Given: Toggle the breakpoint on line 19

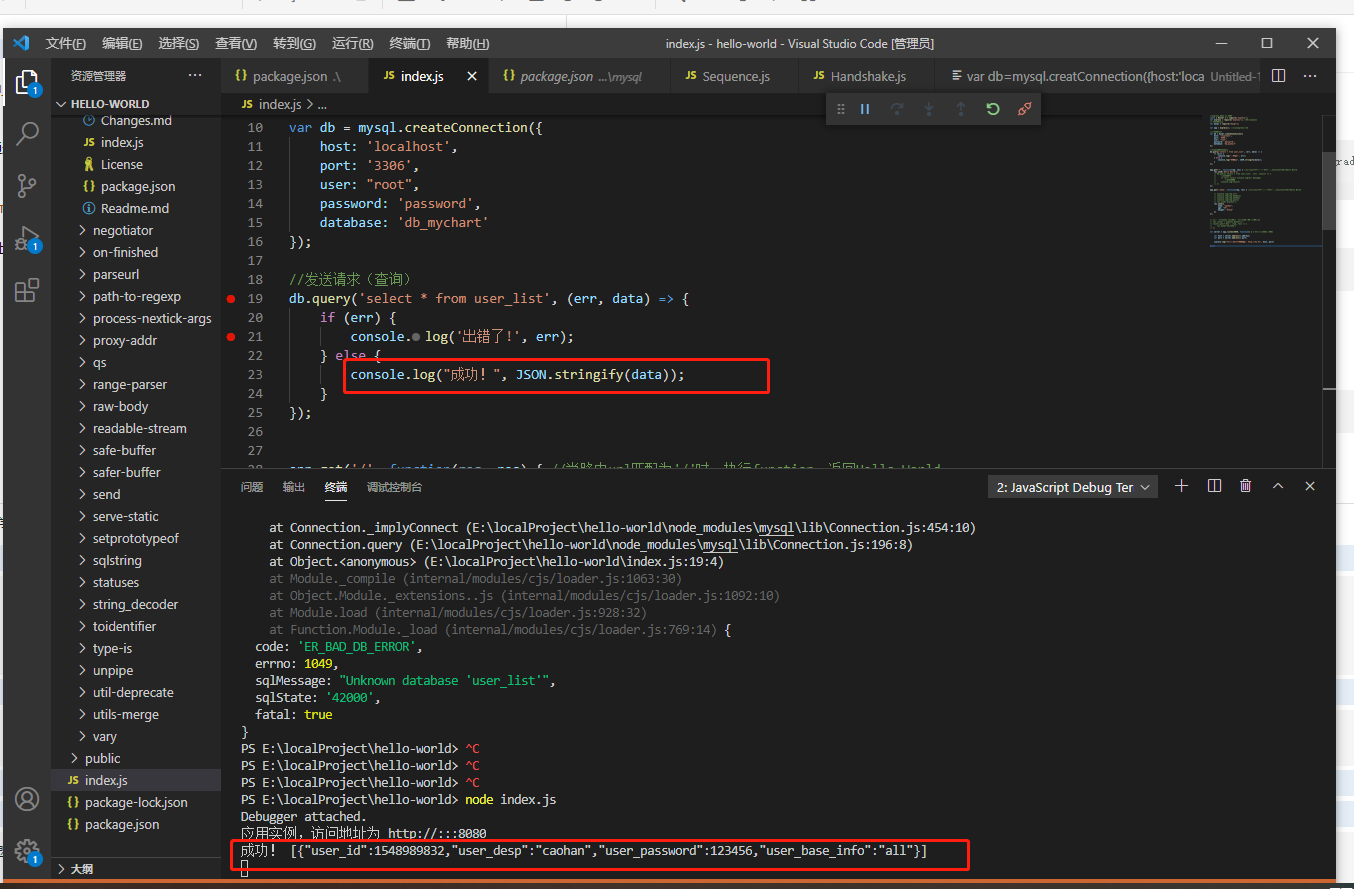Looking at the screenshot, I should pyautogui.click(x=231, y=299).
